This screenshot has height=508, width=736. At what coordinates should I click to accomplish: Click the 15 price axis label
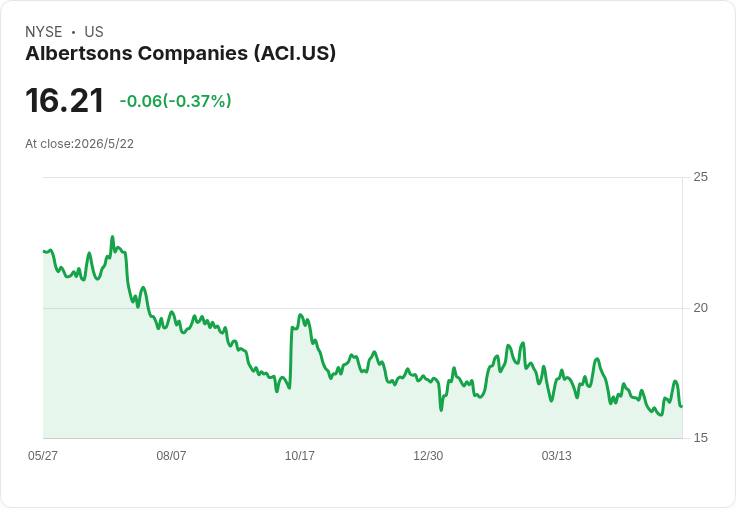(700, 438)
